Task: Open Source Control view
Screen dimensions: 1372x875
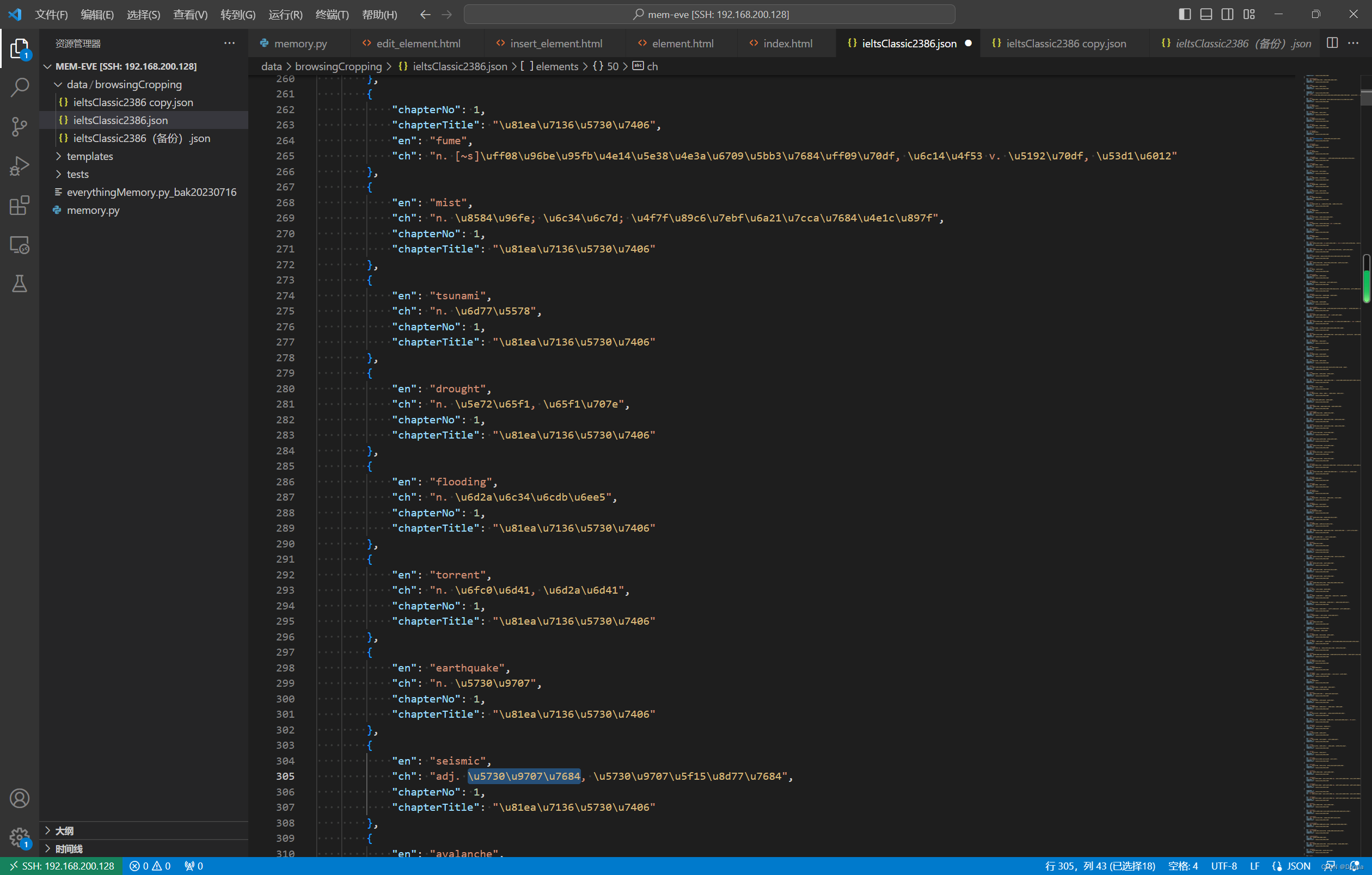Action: pos(20,126)
